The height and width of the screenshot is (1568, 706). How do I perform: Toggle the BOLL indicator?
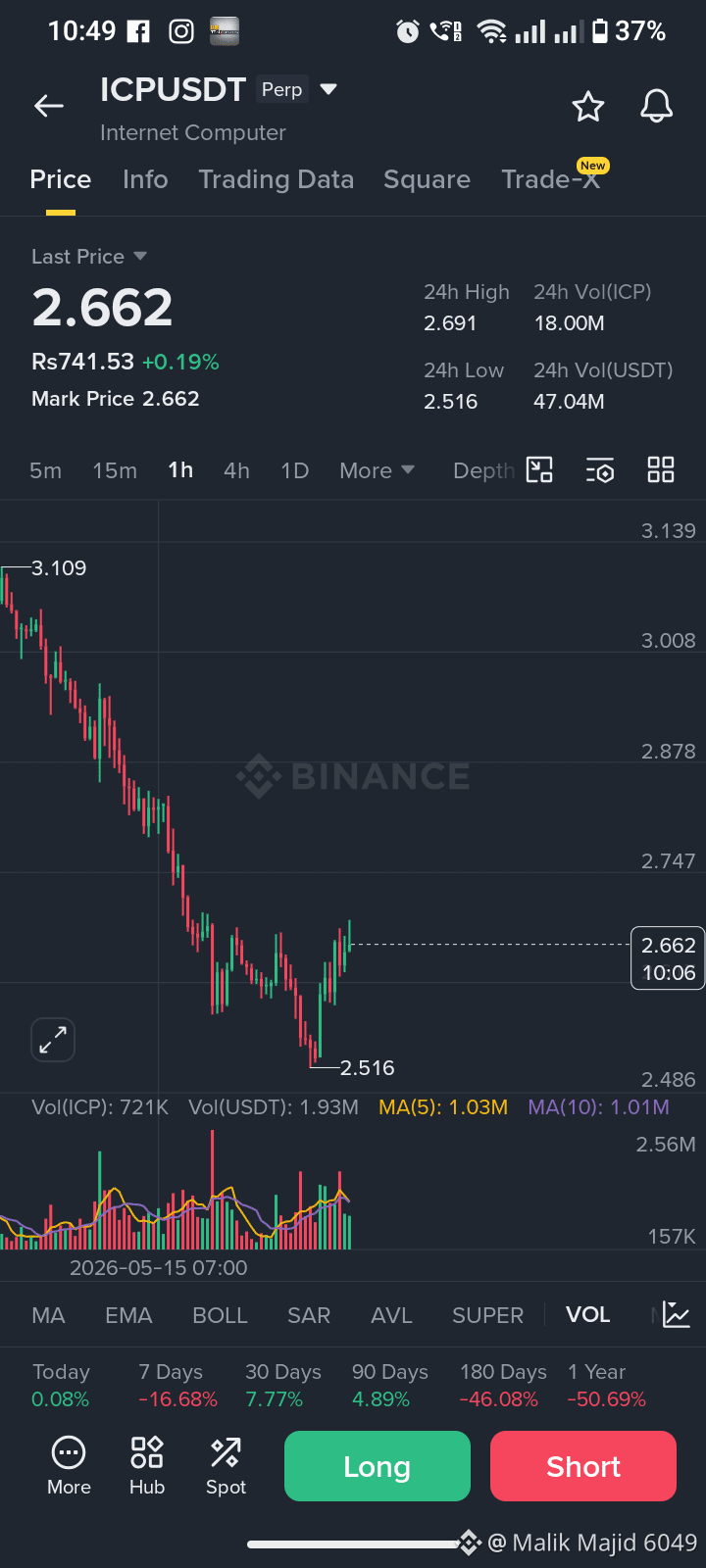tap(220, 1315)
